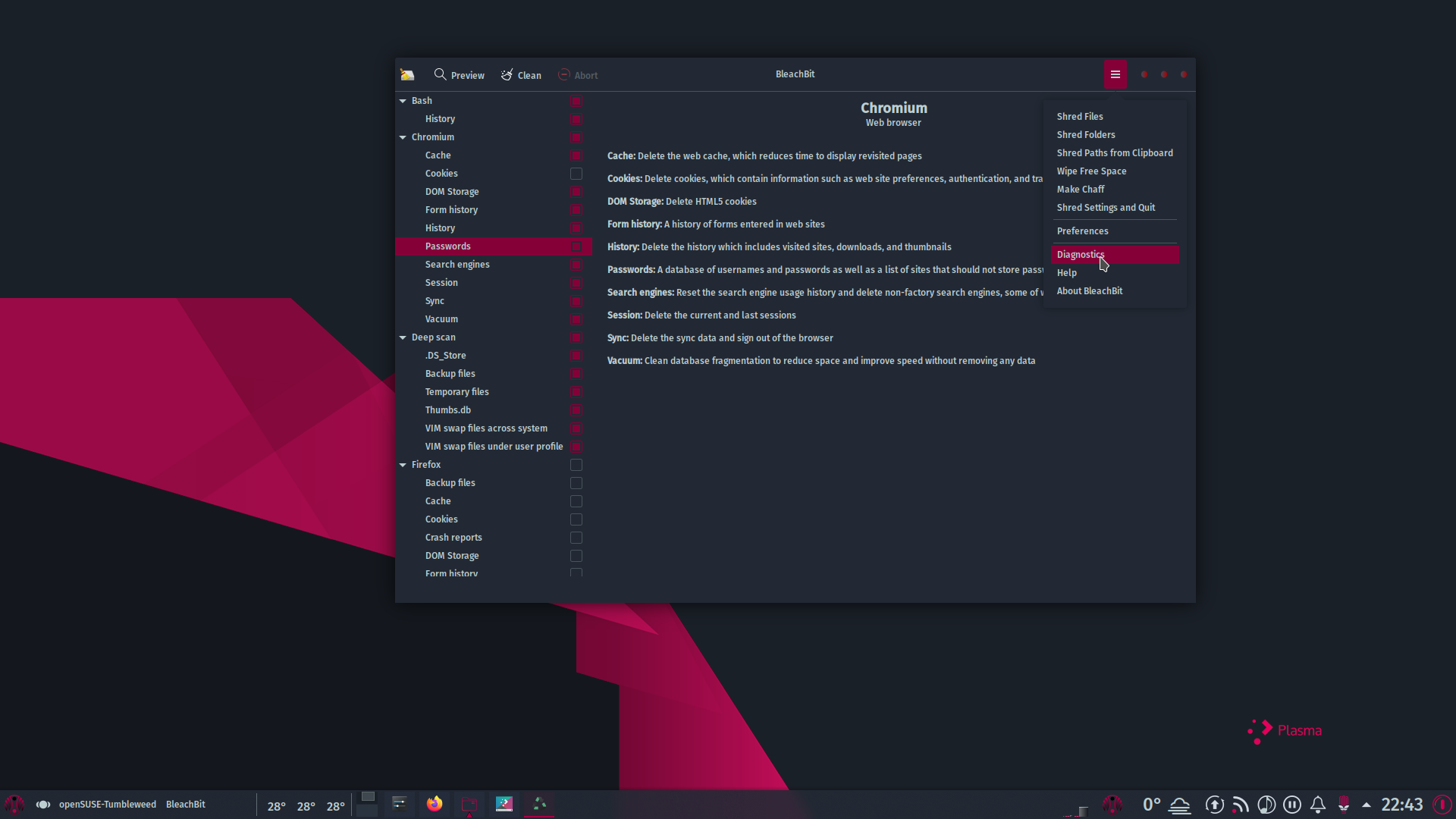The image size is (1456, 819).
Task: Open Help from the menu
Action: click(x=1115, y=272)
